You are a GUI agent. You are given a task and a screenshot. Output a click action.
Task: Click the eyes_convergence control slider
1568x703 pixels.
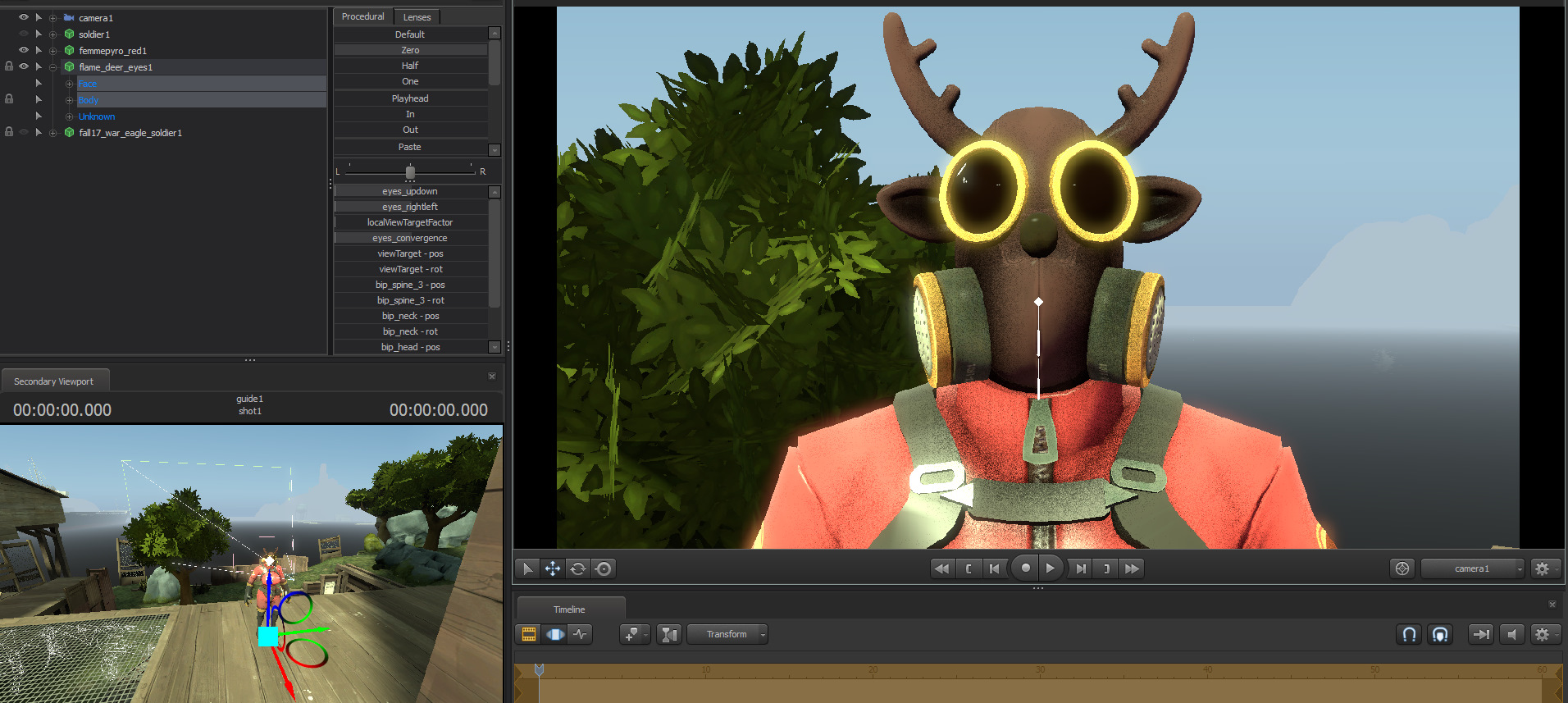coord(411,238)
